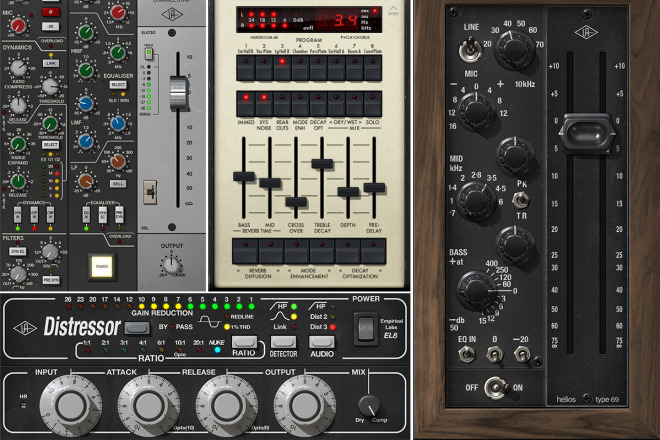
Task: Toggle the Distressor POWER rocker switch
Action: 365,329
